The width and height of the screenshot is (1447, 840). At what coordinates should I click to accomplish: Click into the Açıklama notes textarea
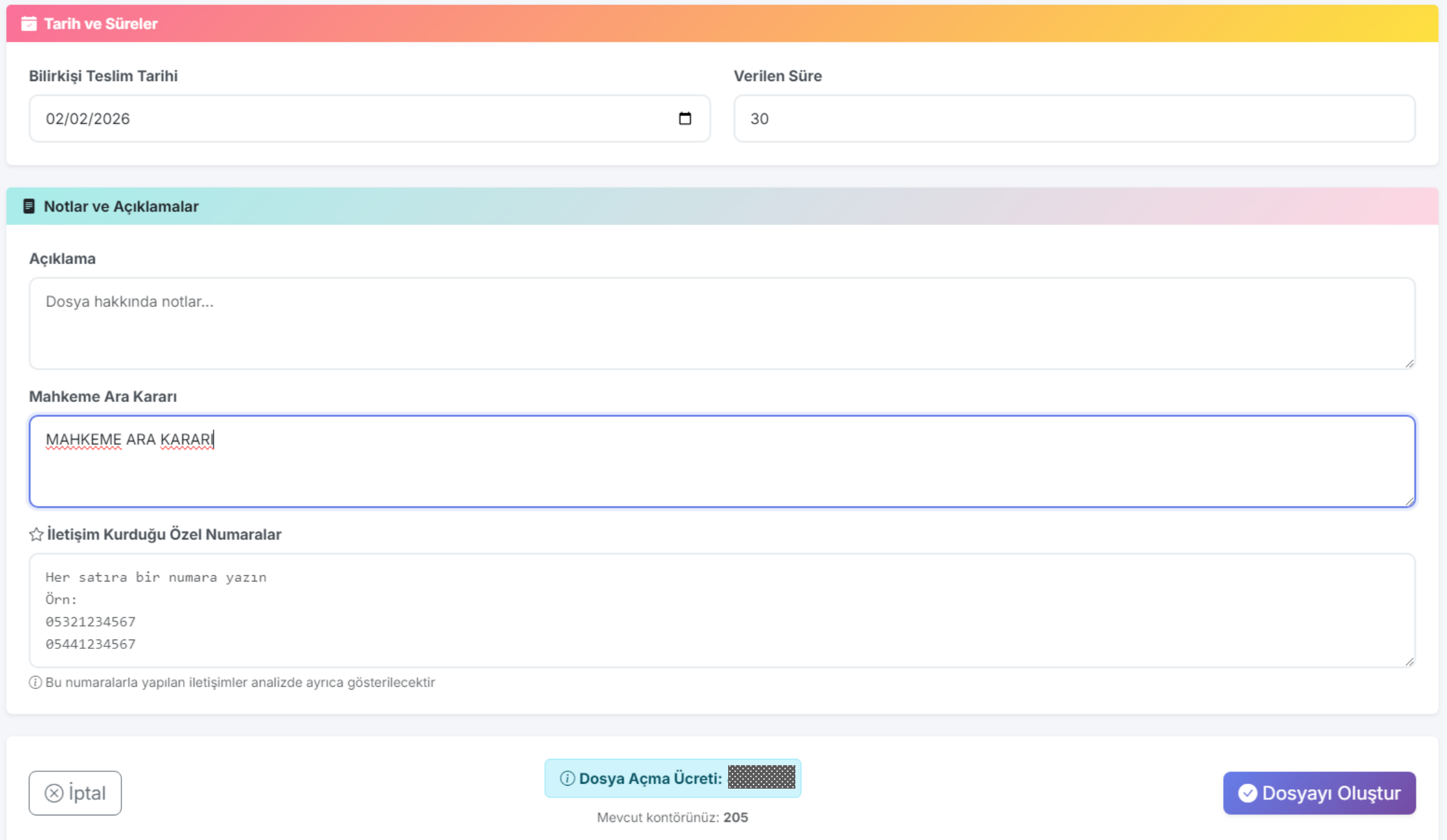tap(721, 324)
